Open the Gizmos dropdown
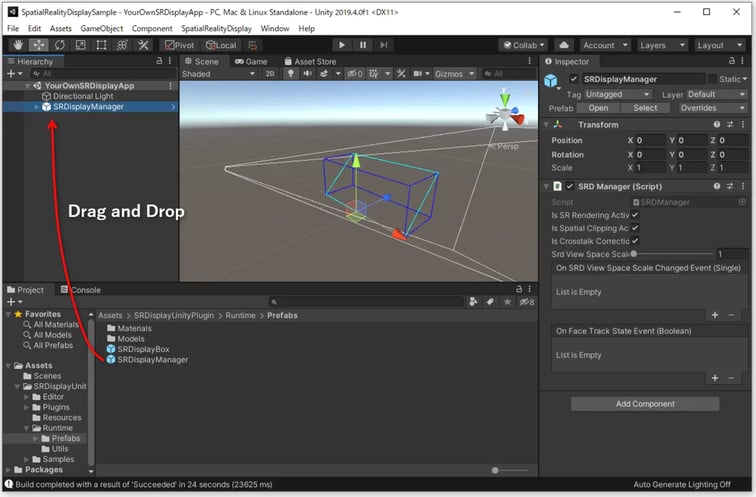Viewport: 756px width, 497px height. (454, 73)
